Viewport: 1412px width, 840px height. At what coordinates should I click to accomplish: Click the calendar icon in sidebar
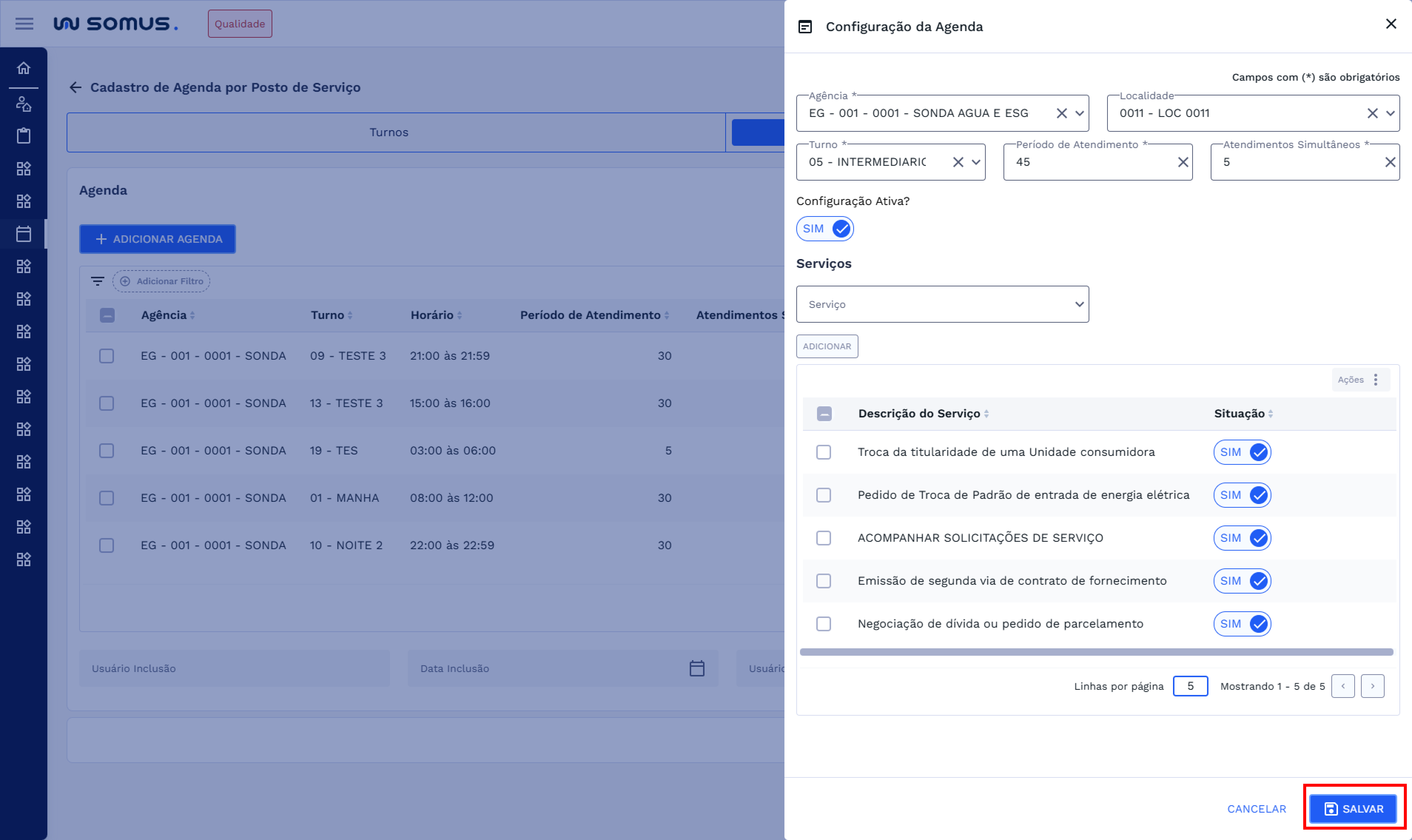24,234
